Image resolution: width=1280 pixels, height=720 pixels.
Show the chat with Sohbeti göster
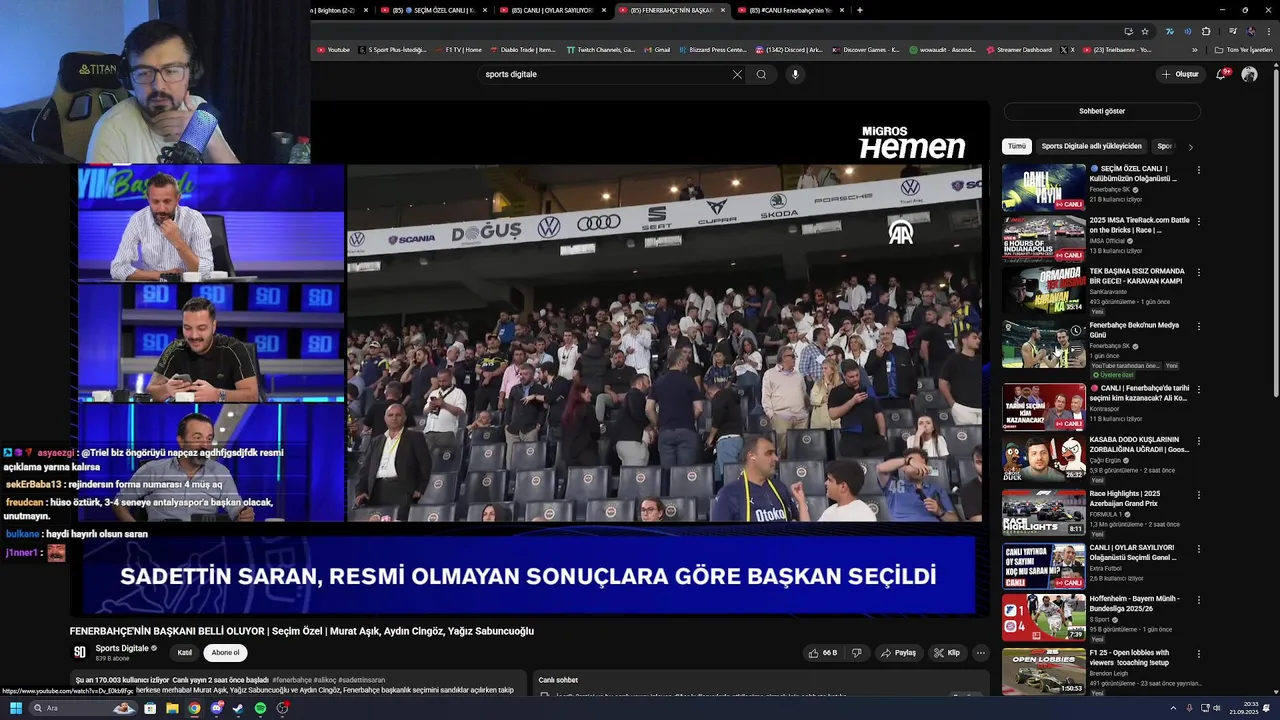coord(1102,111)
